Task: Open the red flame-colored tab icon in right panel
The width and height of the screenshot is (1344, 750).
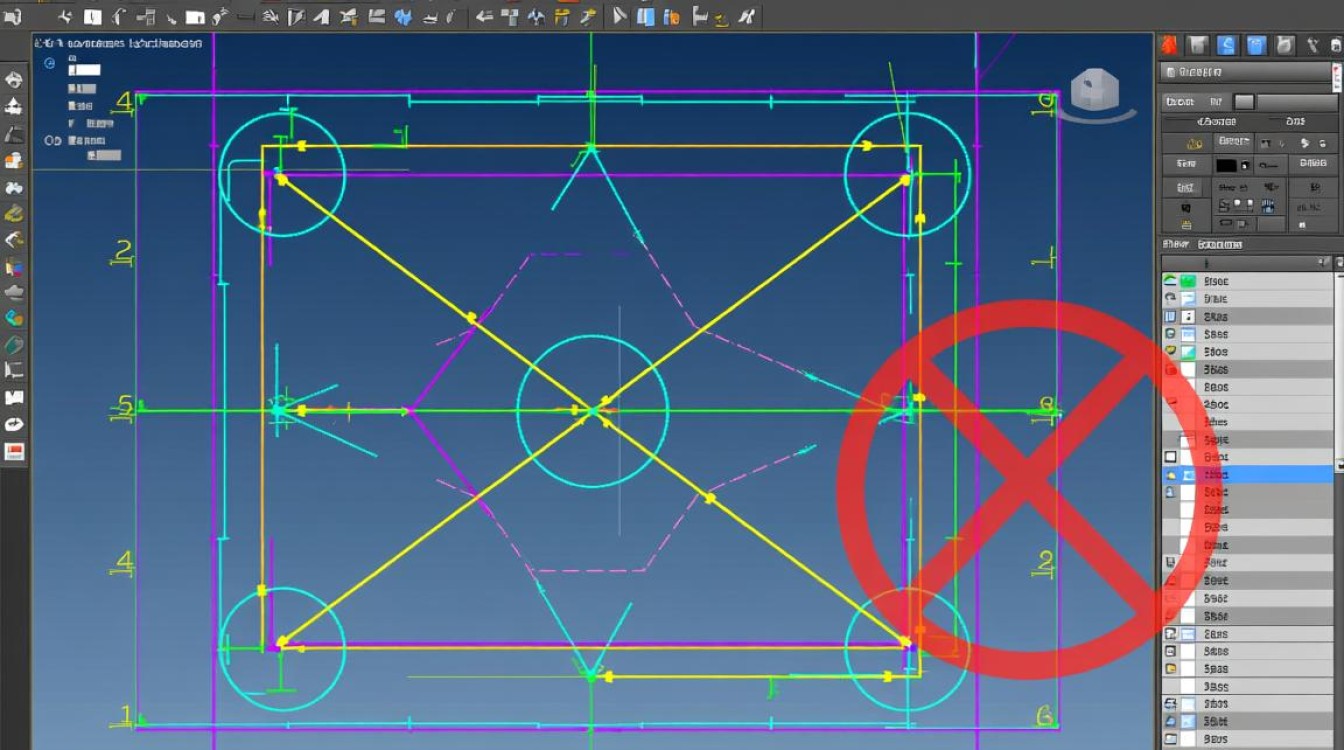Action: pos(1169,45)
